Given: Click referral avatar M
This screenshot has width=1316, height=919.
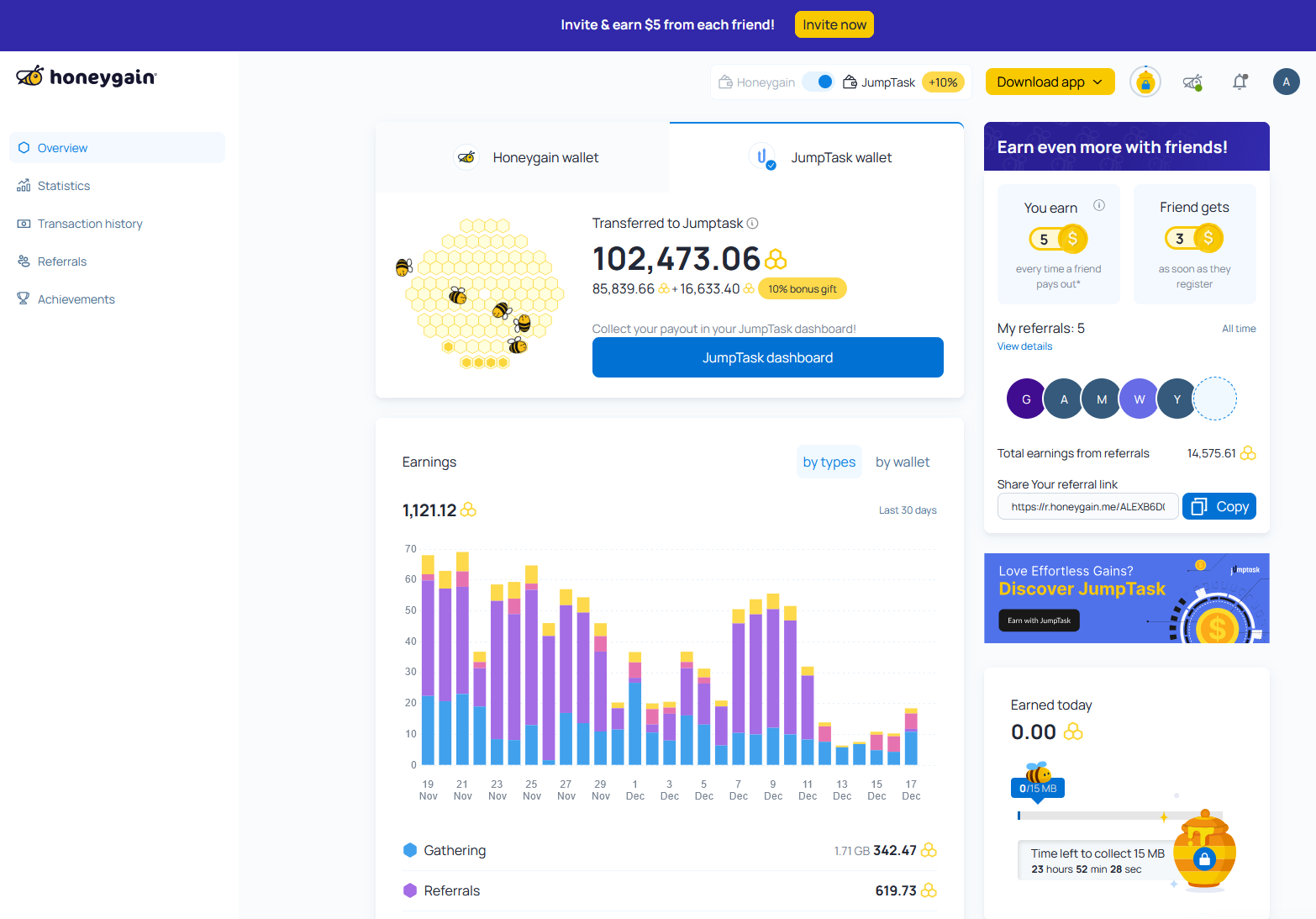Looking at the screenshot, I should [x=1102, y=399].
